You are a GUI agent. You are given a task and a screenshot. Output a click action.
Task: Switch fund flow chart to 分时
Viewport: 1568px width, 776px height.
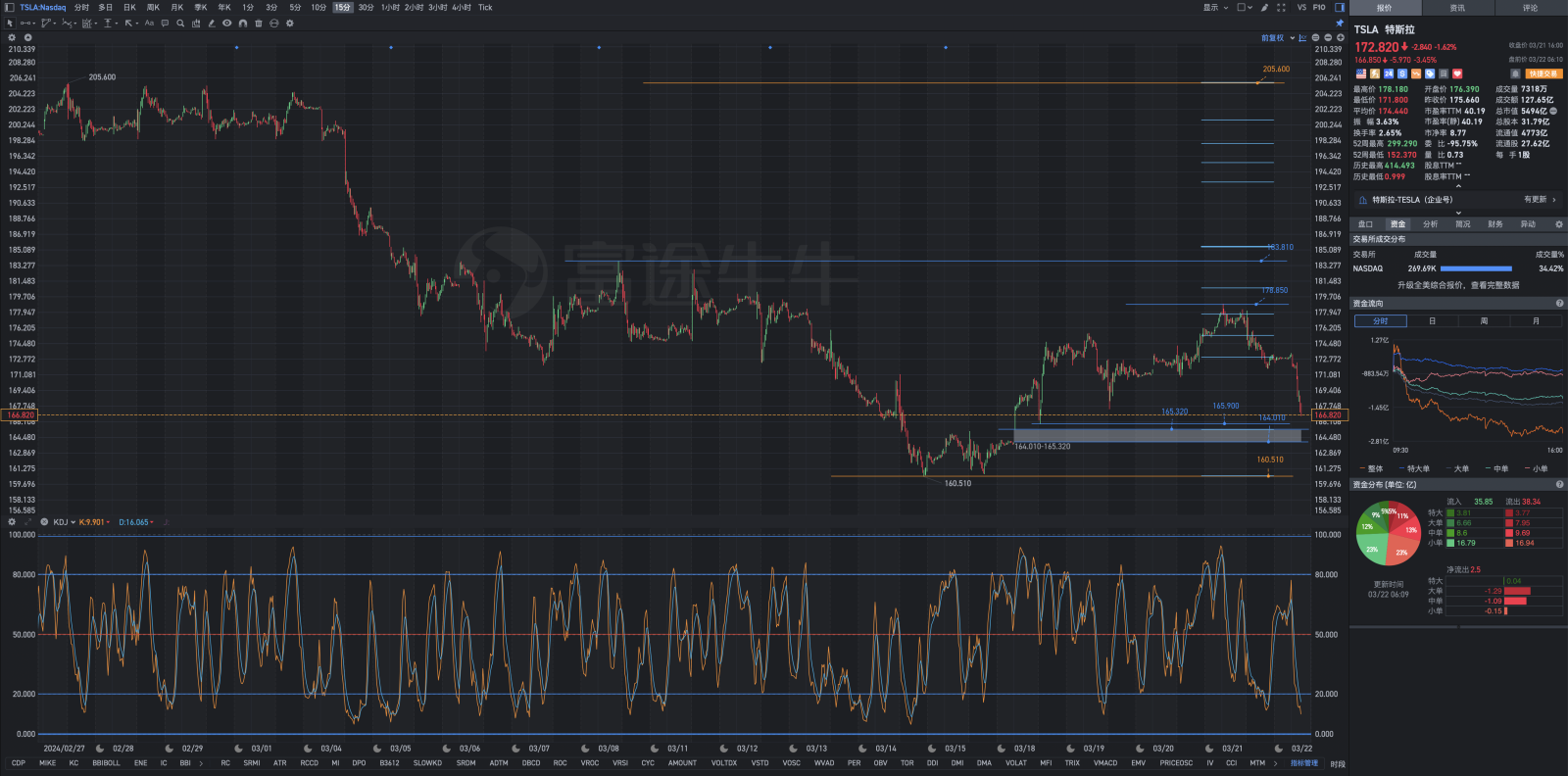1380,321
